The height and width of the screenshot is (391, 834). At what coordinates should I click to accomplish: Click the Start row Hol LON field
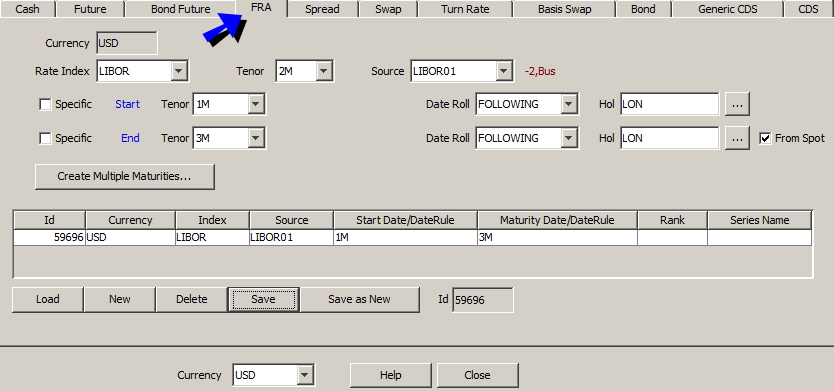pos(670,104)
